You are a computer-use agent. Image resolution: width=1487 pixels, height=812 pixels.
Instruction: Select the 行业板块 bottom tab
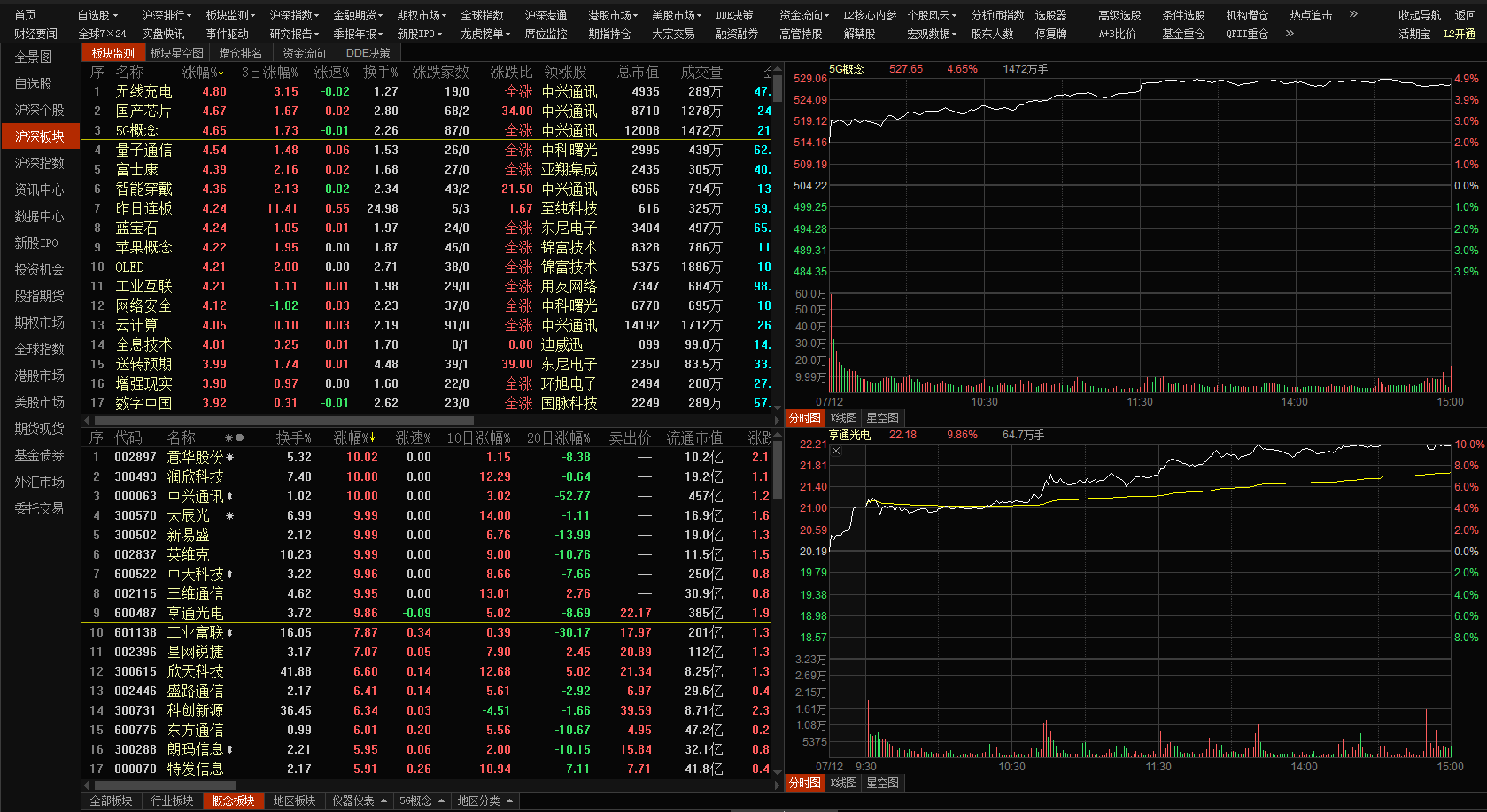tap(173, 800)
